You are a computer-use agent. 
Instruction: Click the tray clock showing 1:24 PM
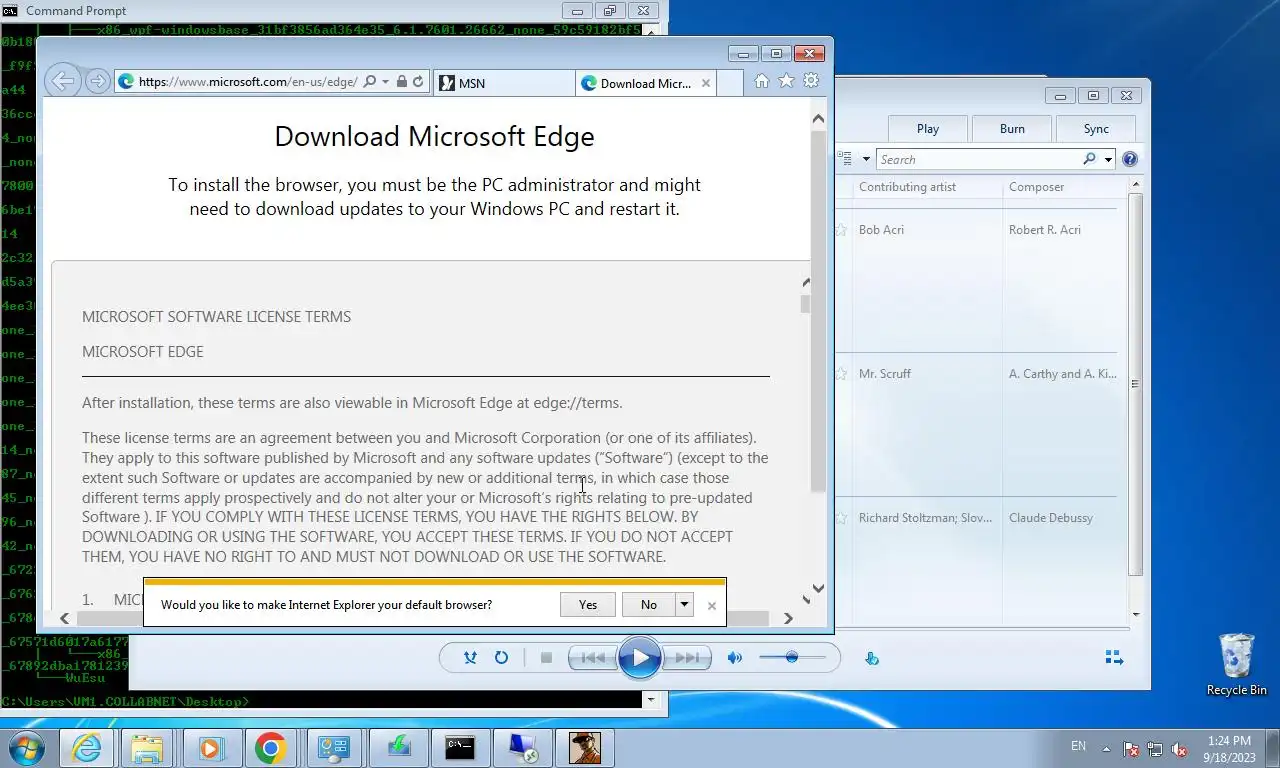1229,748
